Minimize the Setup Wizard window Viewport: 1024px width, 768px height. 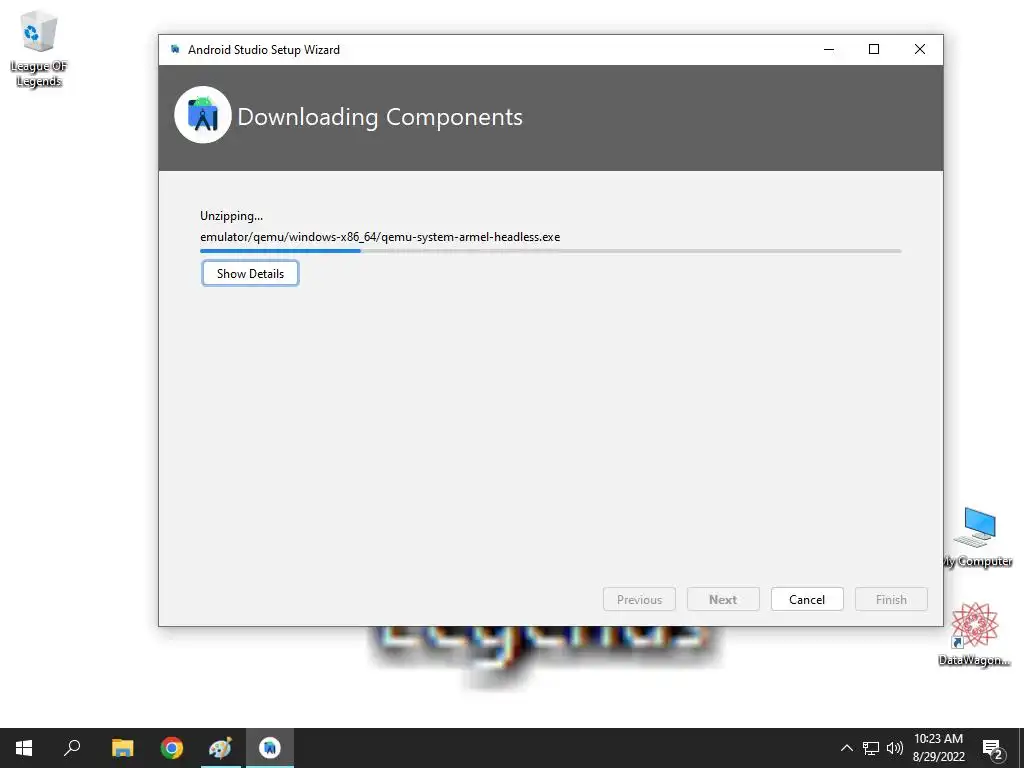[x=829, y=50]
